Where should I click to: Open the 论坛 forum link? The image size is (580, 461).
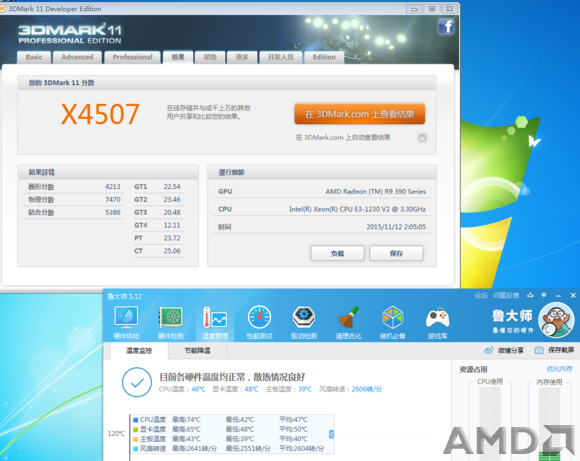481,295
